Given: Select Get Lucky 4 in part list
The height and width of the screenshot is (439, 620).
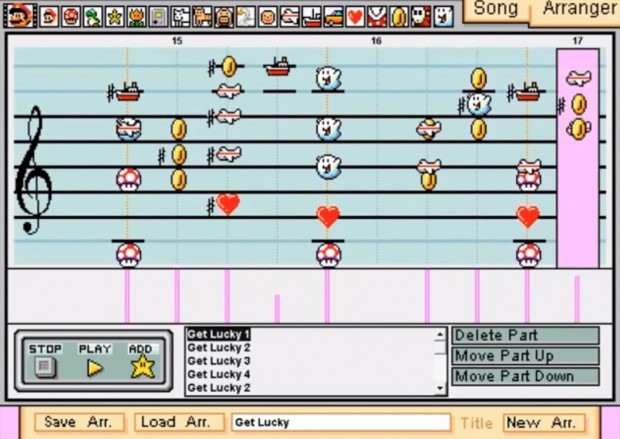Looking at the screenshot, I should coord(219,374).
